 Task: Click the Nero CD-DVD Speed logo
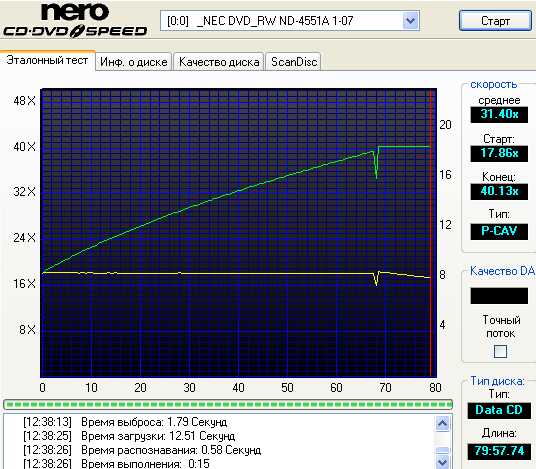(75, 21)
